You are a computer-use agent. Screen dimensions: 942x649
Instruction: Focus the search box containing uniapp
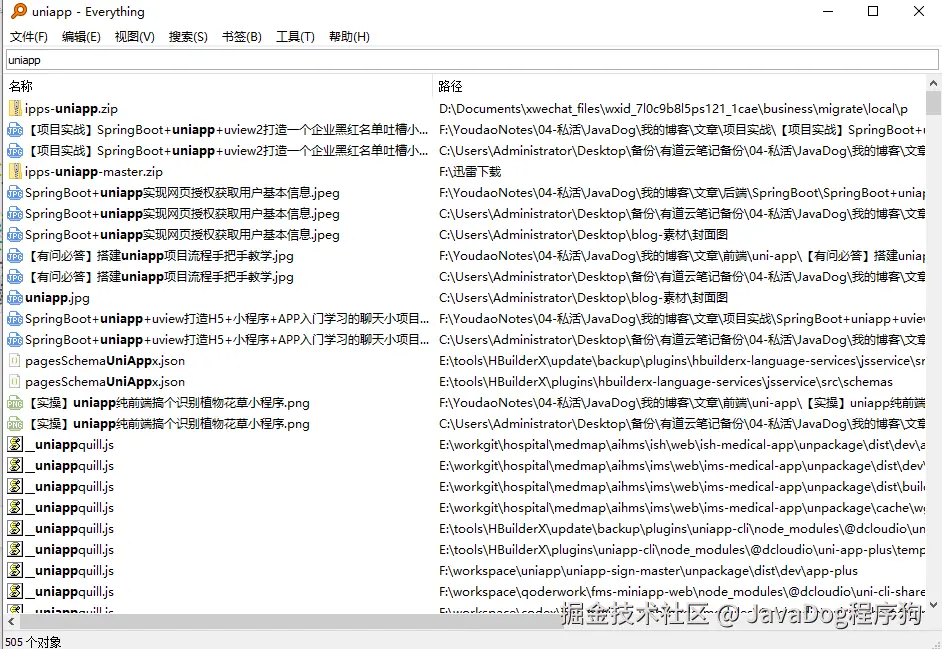click(472, 60)
